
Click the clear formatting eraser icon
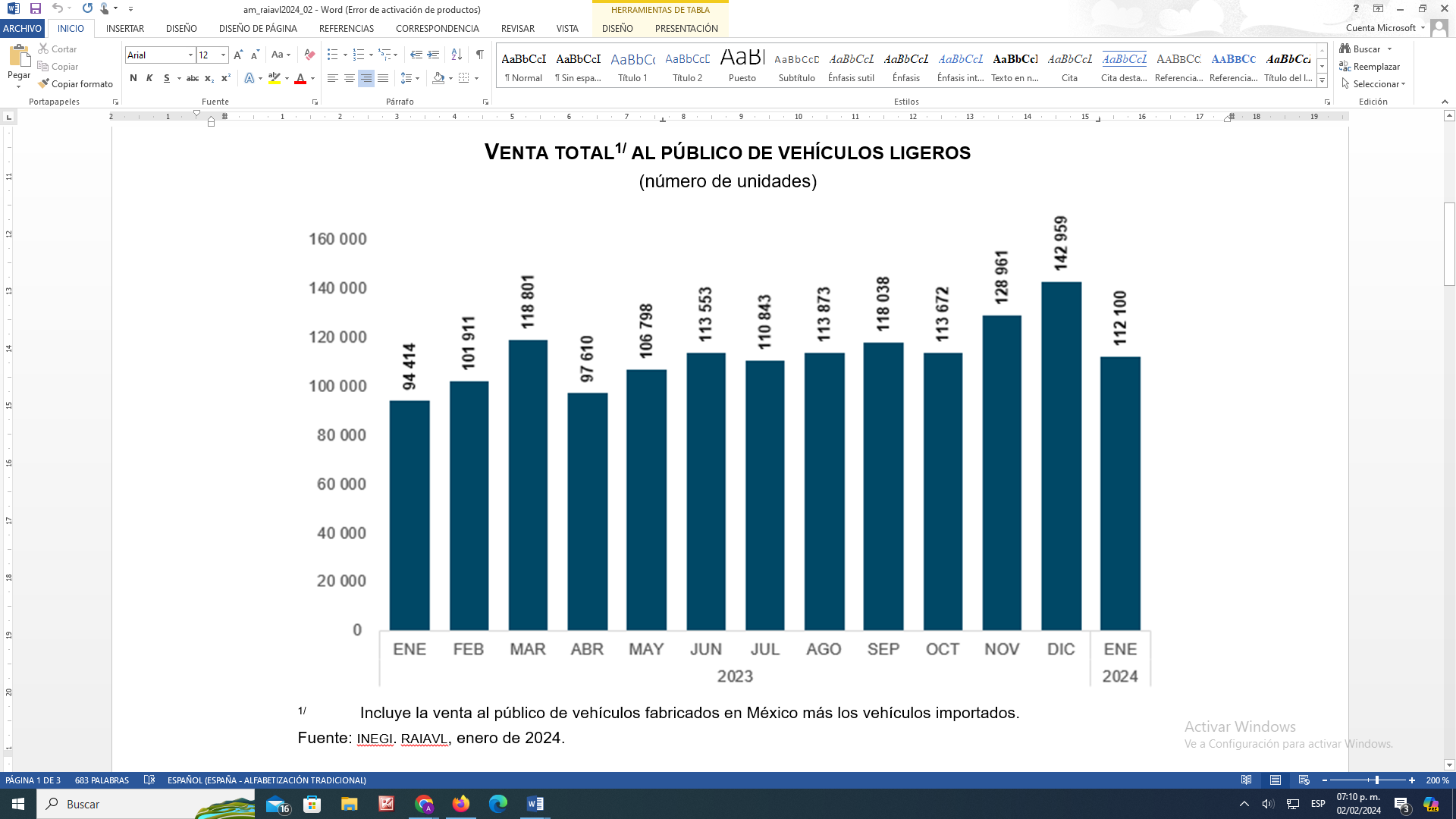(309, 55)
